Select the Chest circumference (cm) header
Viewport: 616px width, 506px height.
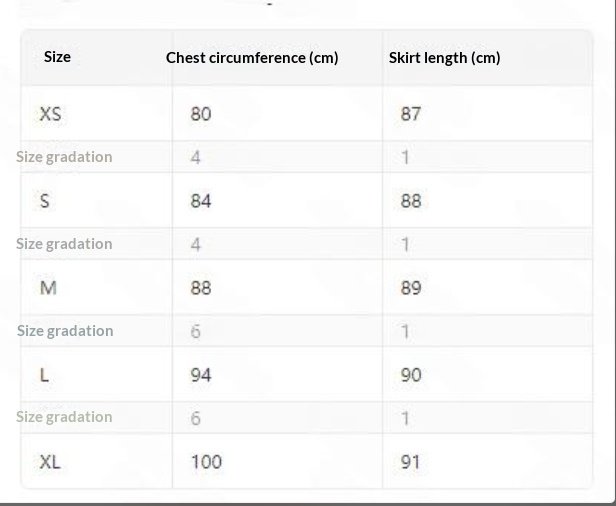pos(252,58)
